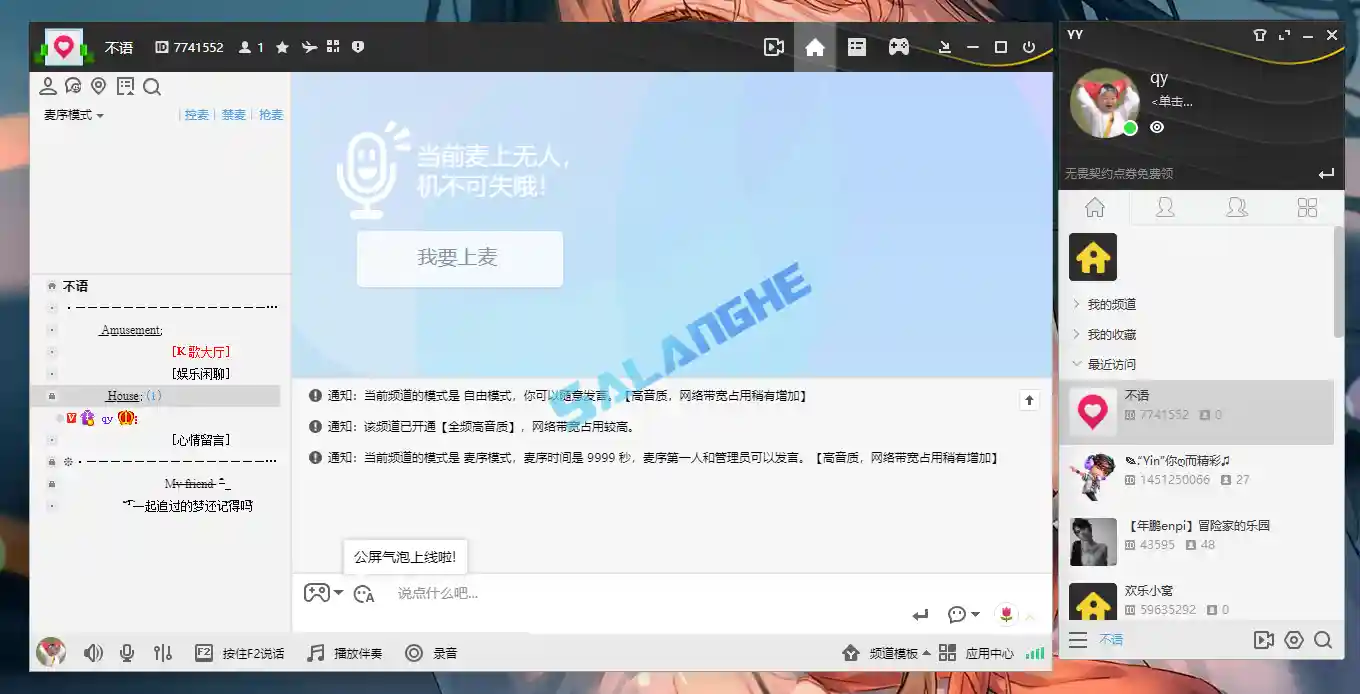The width and height of the screenshot is (1360, 694).
Task: Open the audio mixer sliders icon
Action: point(163,652)
